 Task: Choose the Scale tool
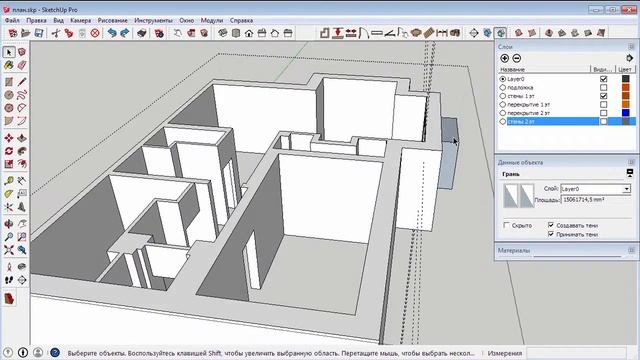click(9, 164)
